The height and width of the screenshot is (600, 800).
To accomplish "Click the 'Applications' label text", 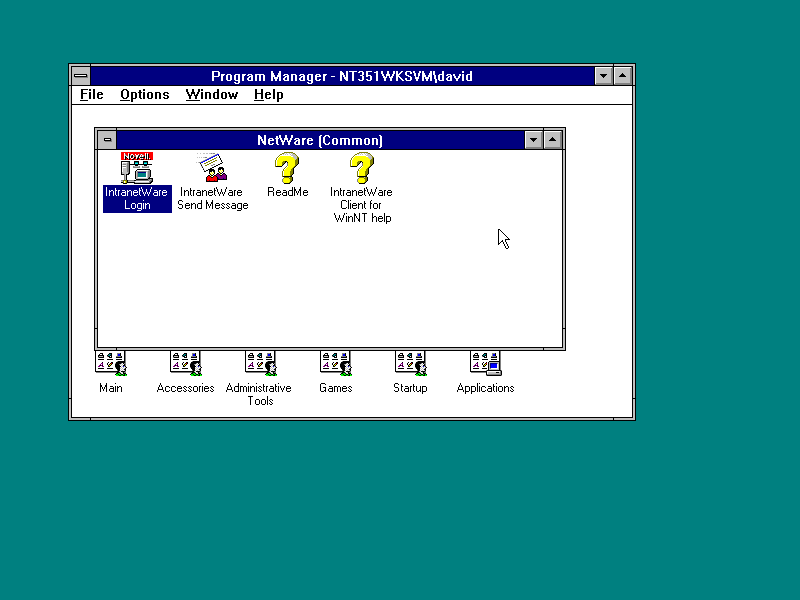I will pos(485,388).
